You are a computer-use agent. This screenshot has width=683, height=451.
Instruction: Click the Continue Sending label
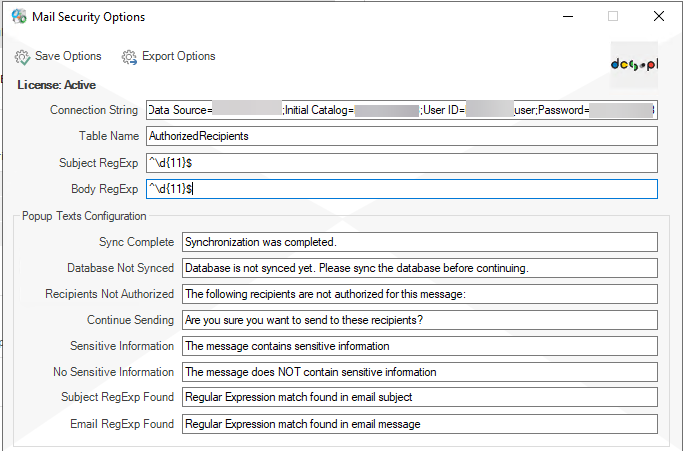[x=130, y=320]
